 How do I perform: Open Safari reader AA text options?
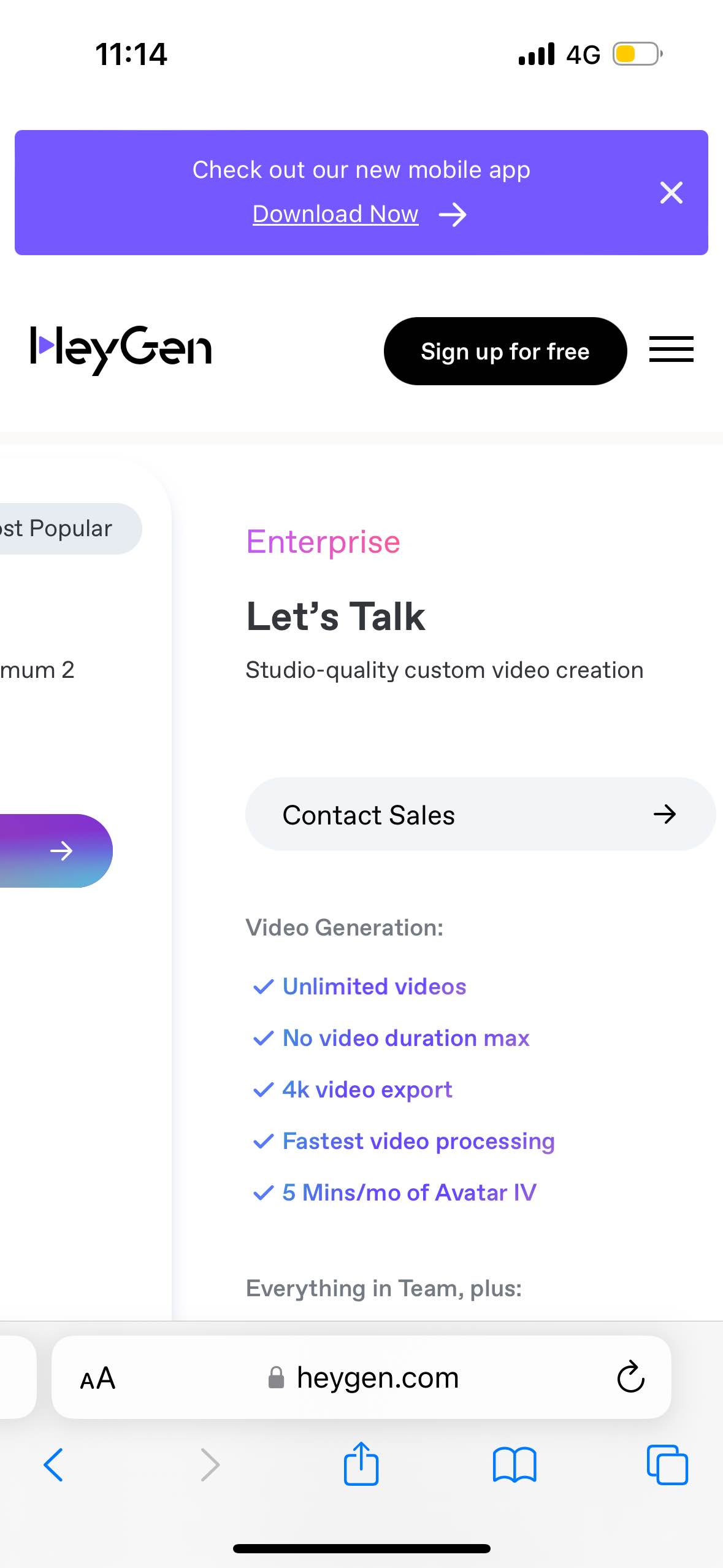[98, 1378]
